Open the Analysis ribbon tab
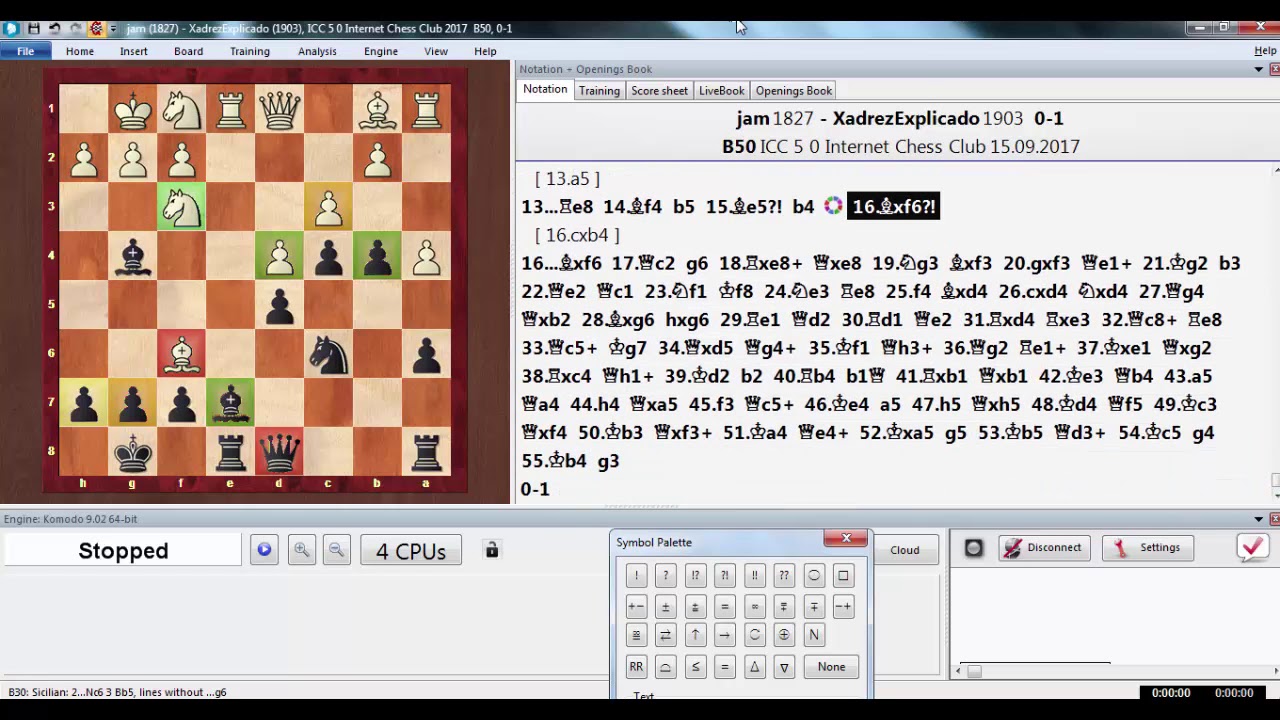Viewport: 1280px width, 720px height. click(x=317, y=51)
